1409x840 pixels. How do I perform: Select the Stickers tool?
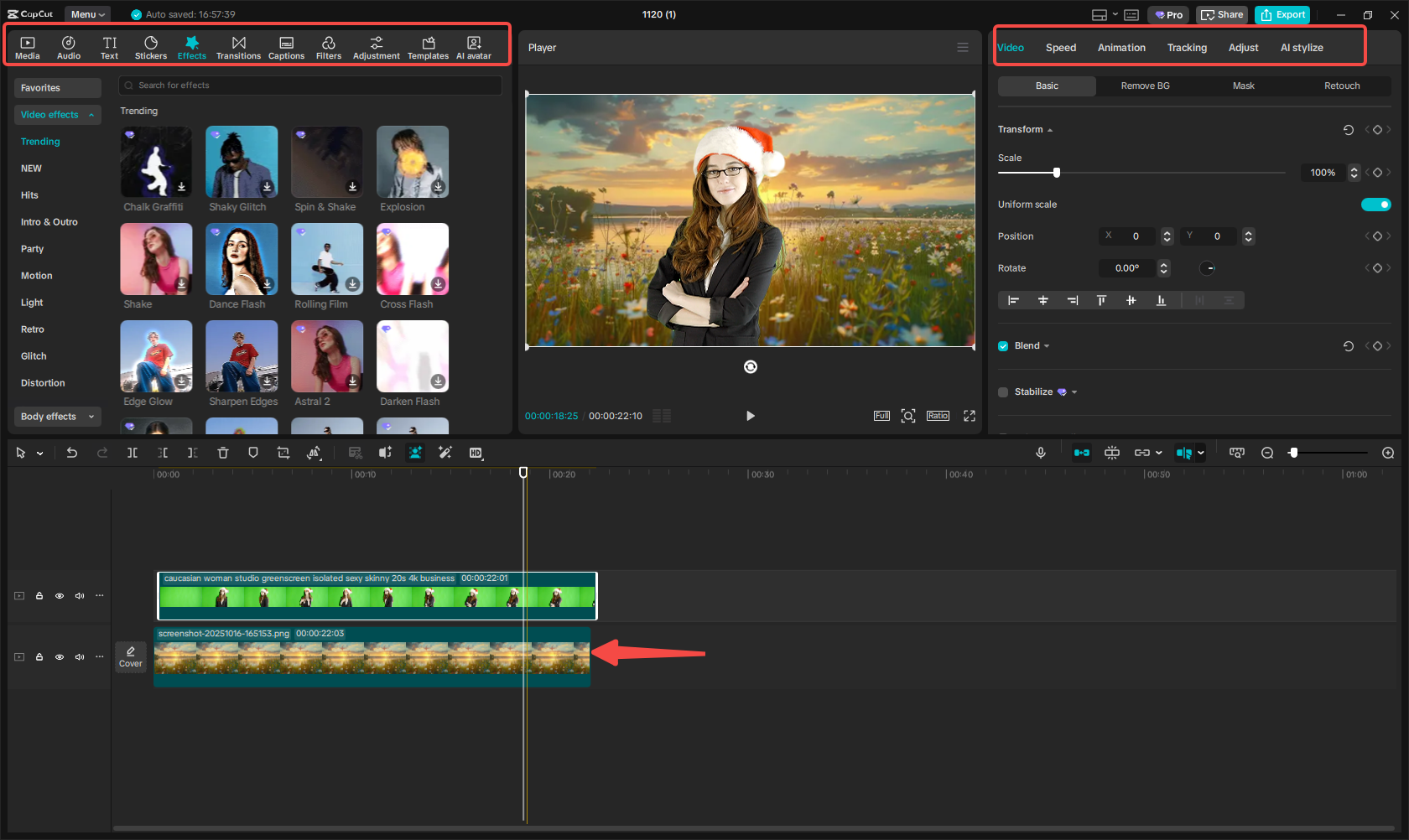(x=151, y=45)
